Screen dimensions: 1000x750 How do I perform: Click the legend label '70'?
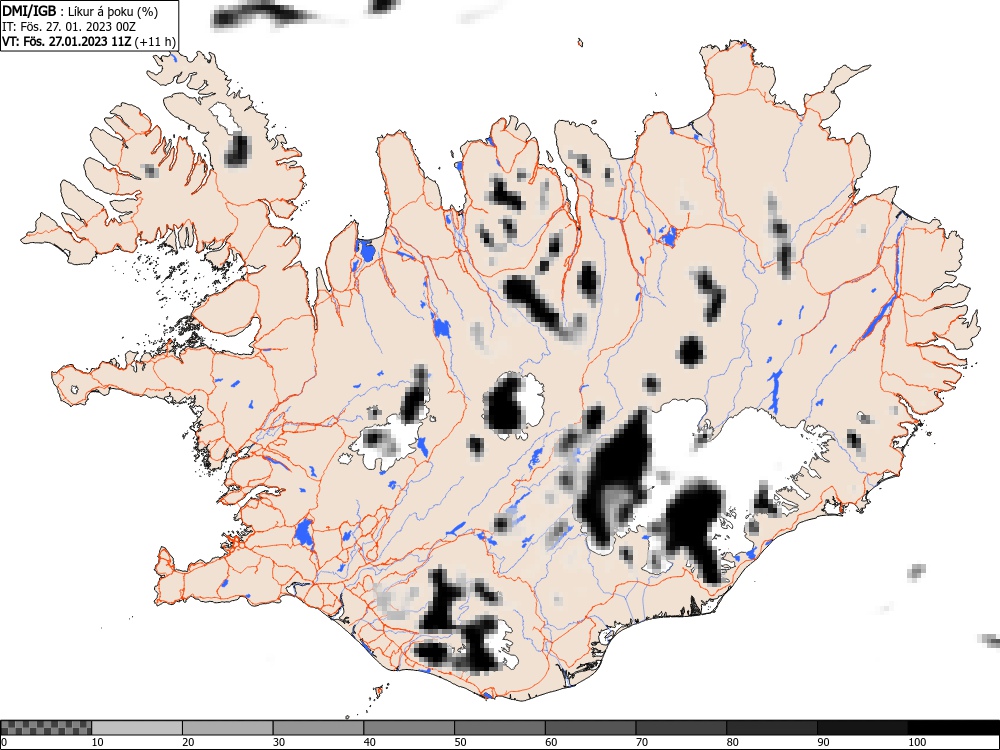click(x=641, y=742)
